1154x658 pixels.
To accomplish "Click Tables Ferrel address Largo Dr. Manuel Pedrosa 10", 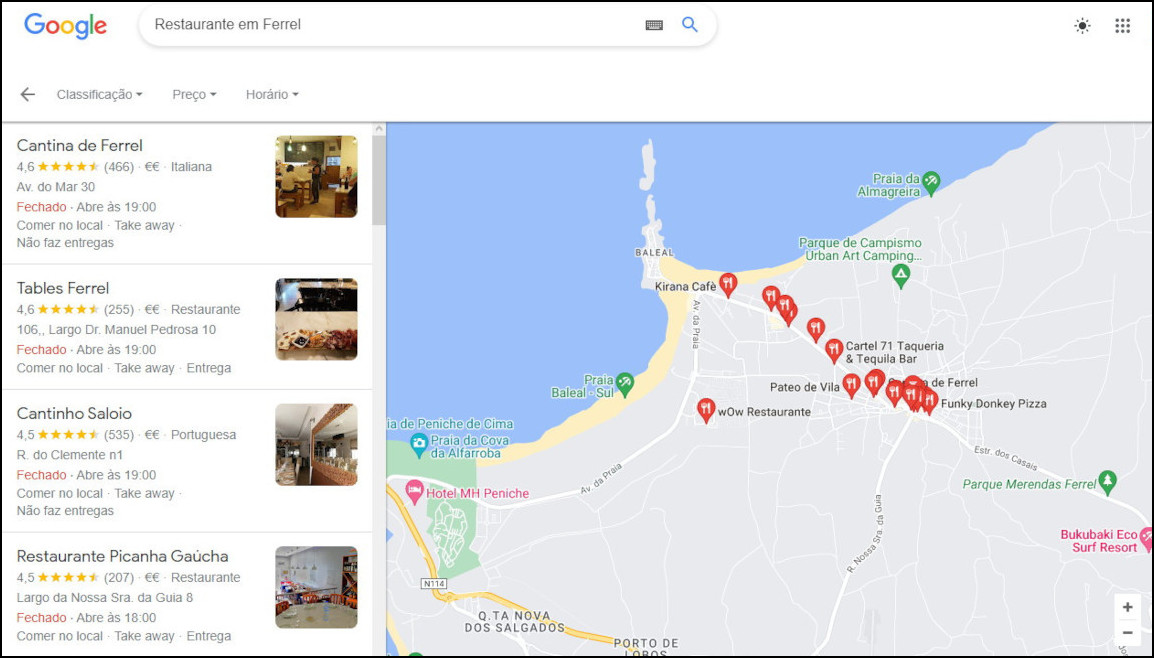I will tap(116, 330).
